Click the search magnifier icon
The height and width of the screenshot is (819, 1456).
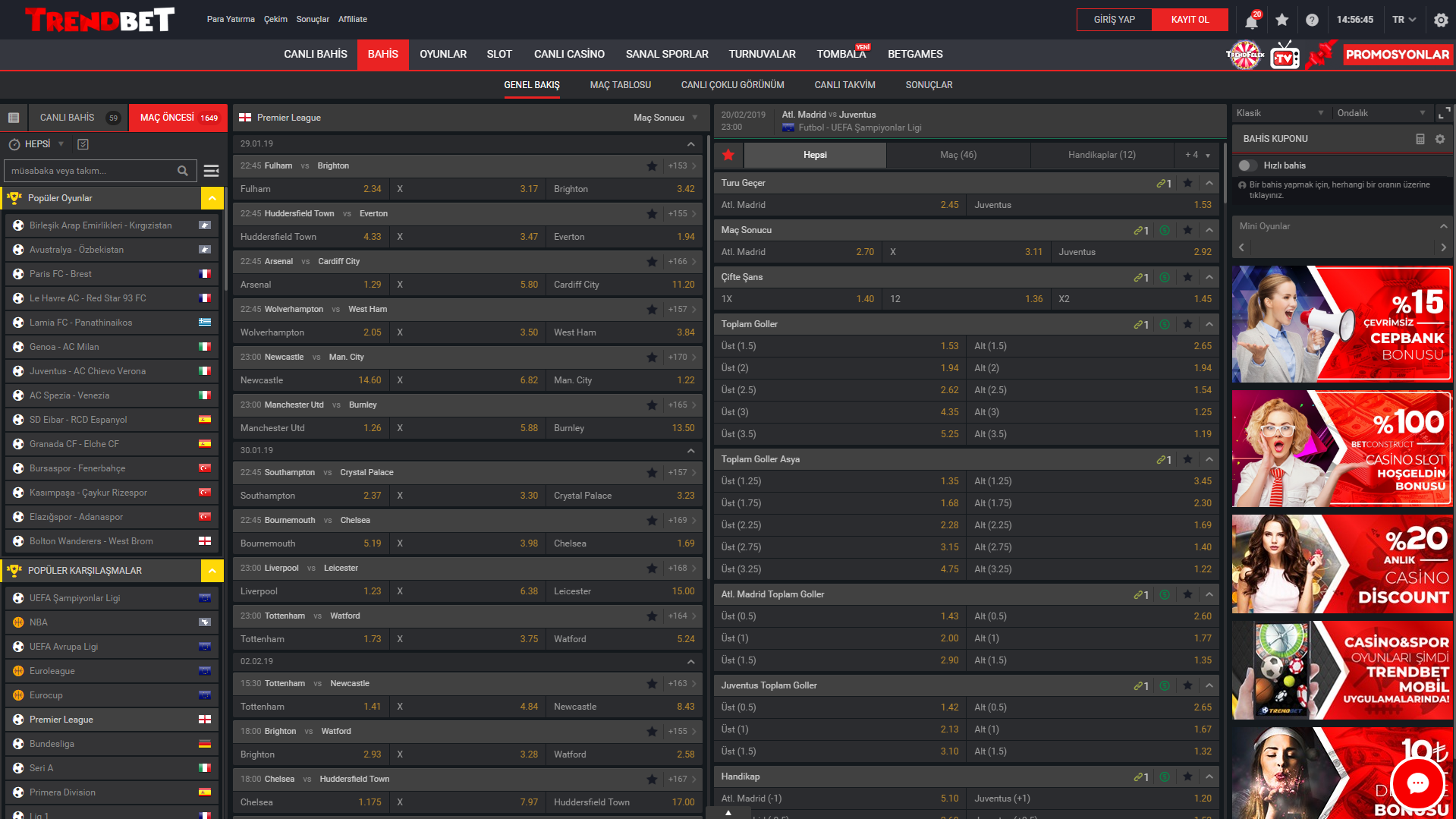coord(183,171)
